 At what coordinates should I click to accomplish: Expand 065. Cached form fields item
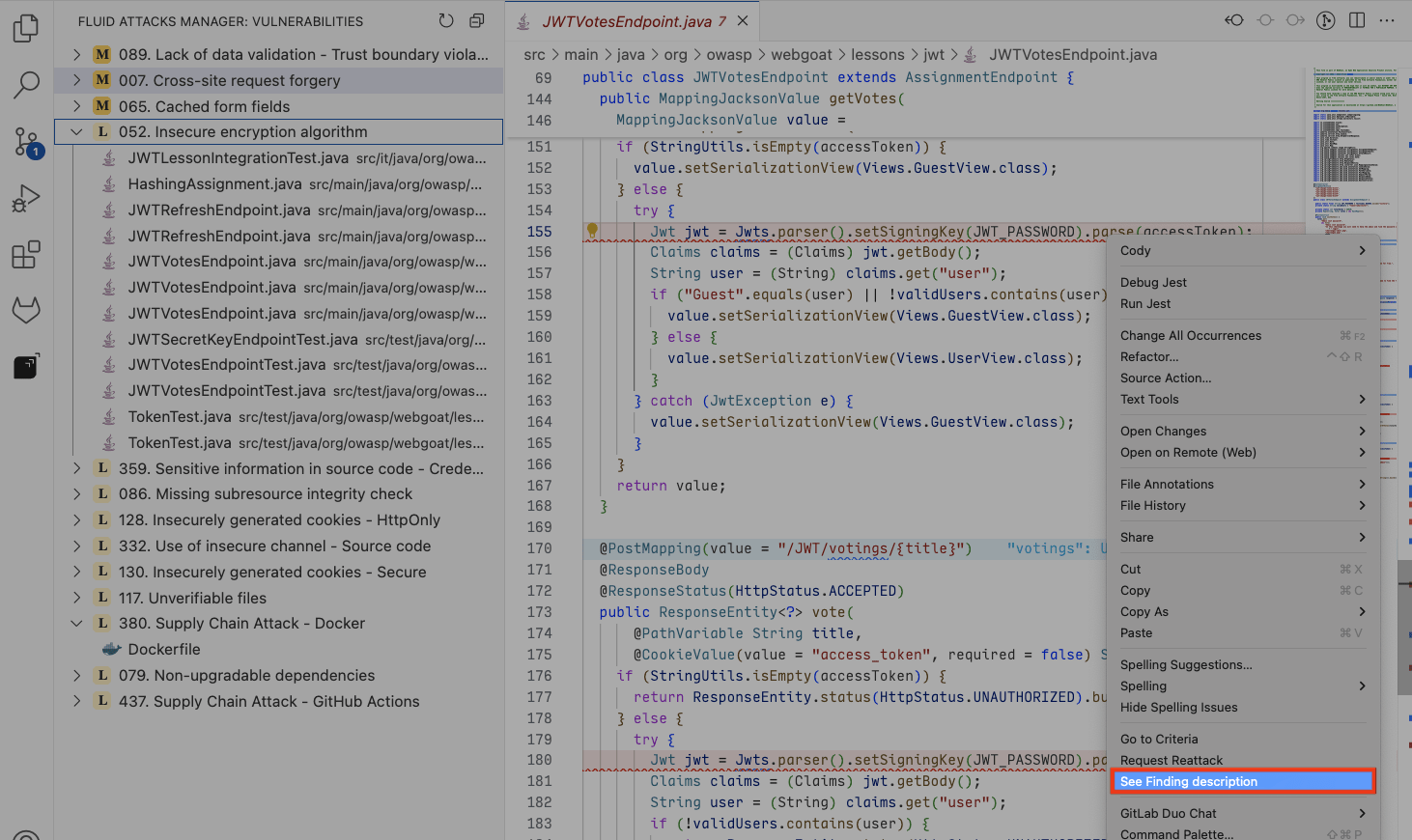76,106
